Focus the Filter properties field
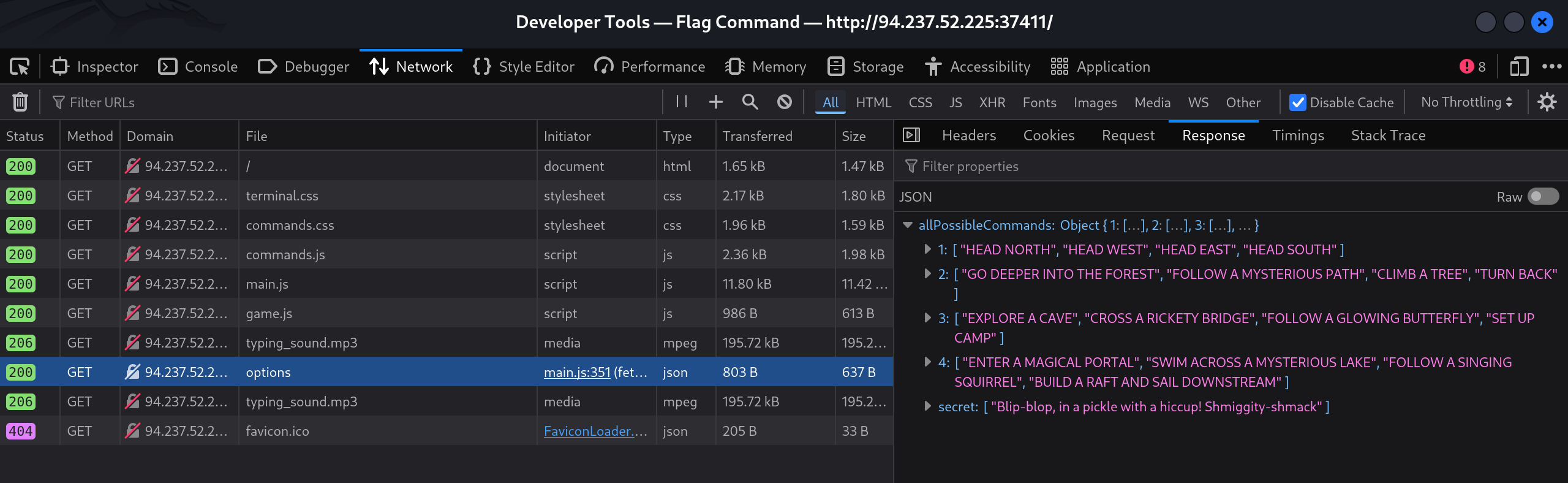1568x483 pixels. click(1231, 166)
